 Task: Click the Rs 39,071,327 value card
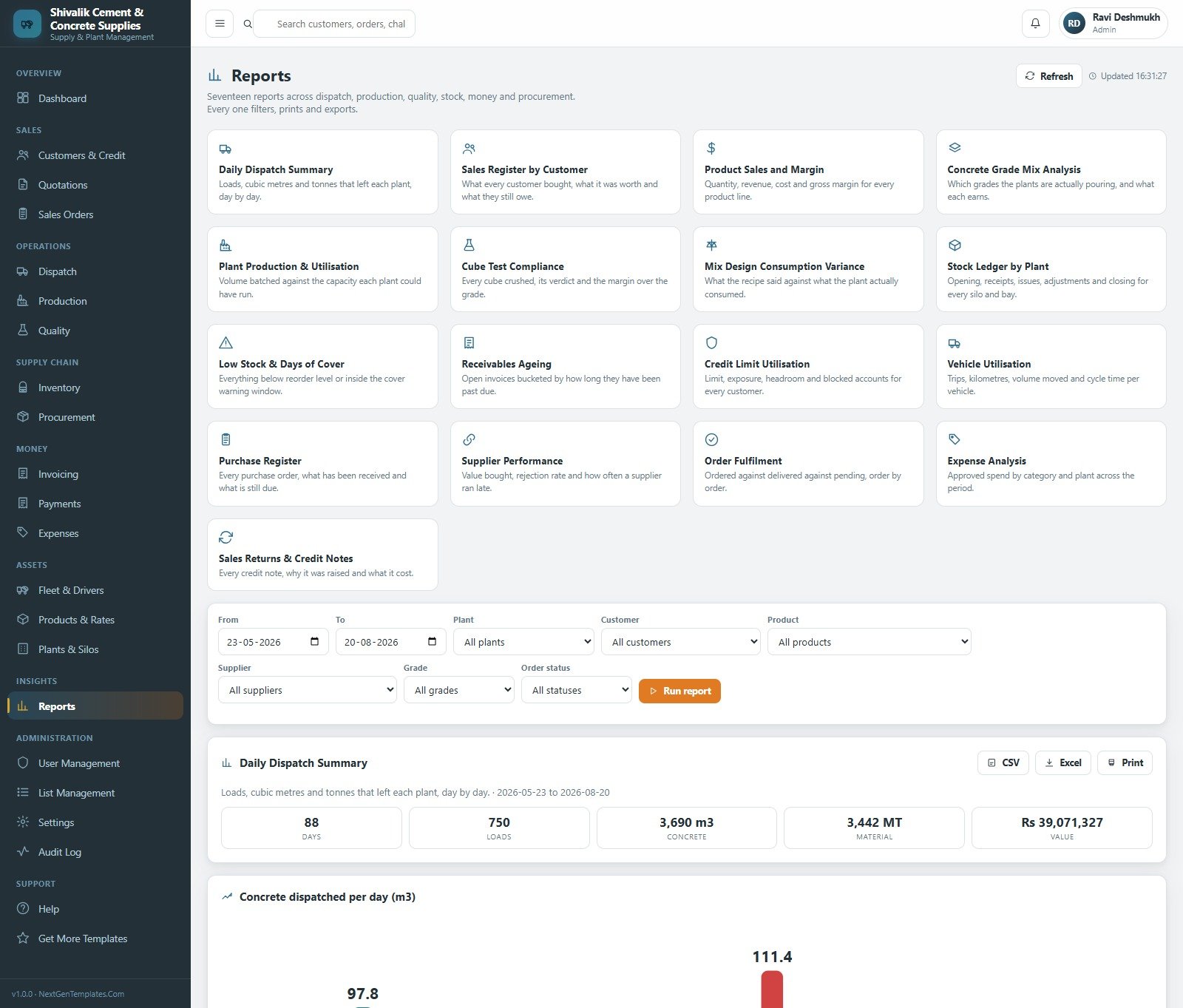(x=1062, y=828)
